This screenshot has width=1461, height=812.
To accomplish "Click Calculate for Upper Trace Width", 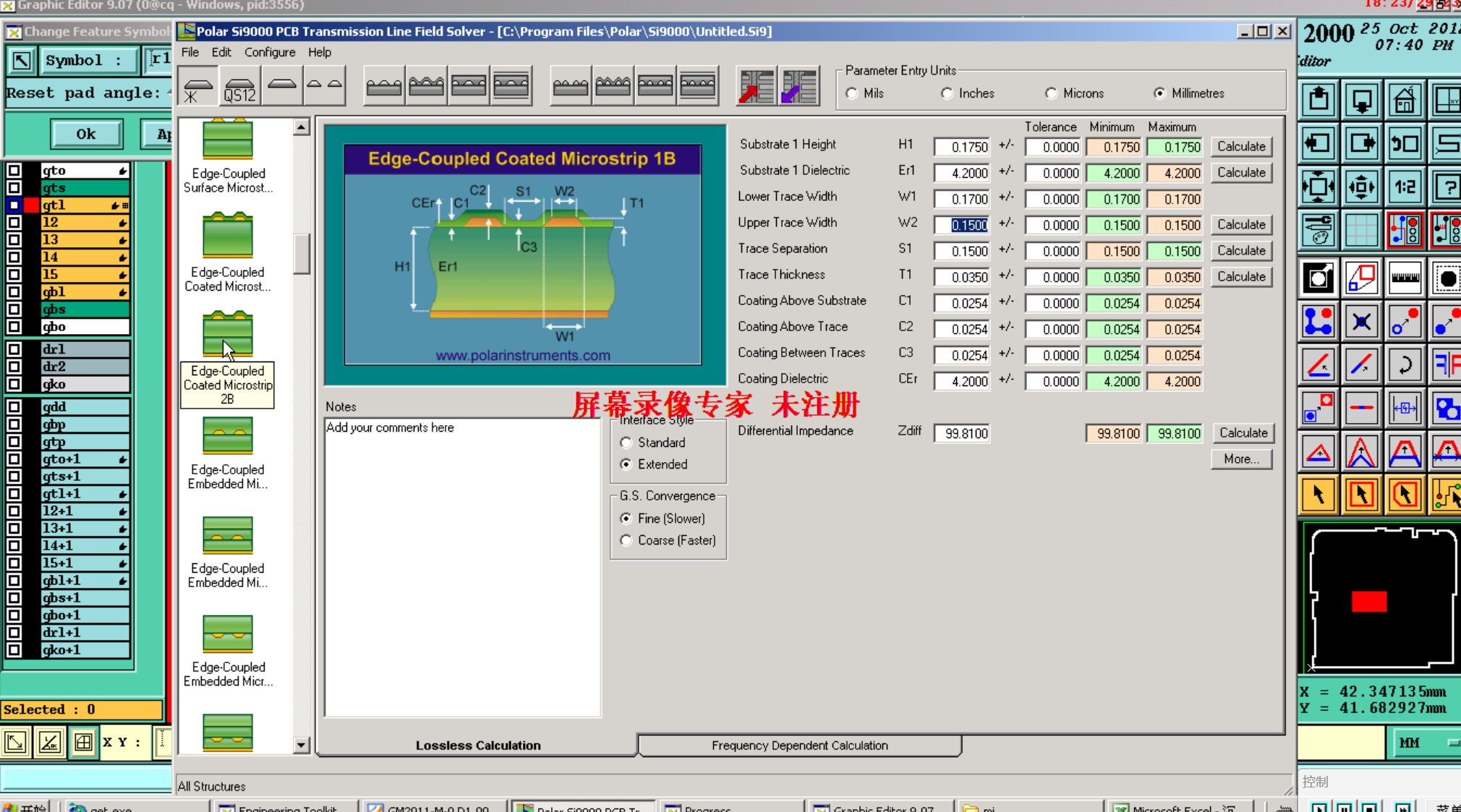I will [x=1241, y=224].
